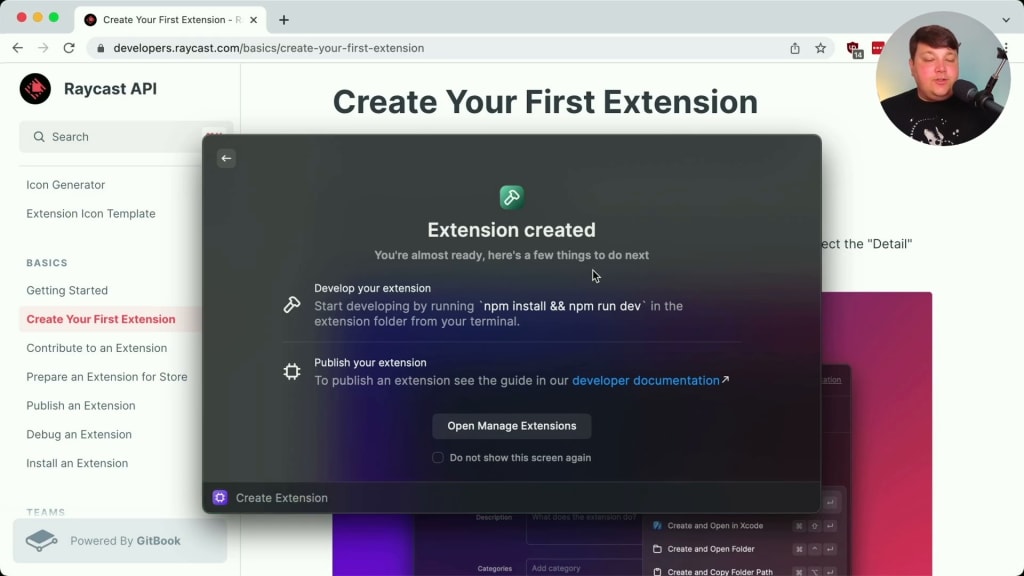1024x576 pixels.
Task: Click the share icon in address bar
Action: [795, 48]
